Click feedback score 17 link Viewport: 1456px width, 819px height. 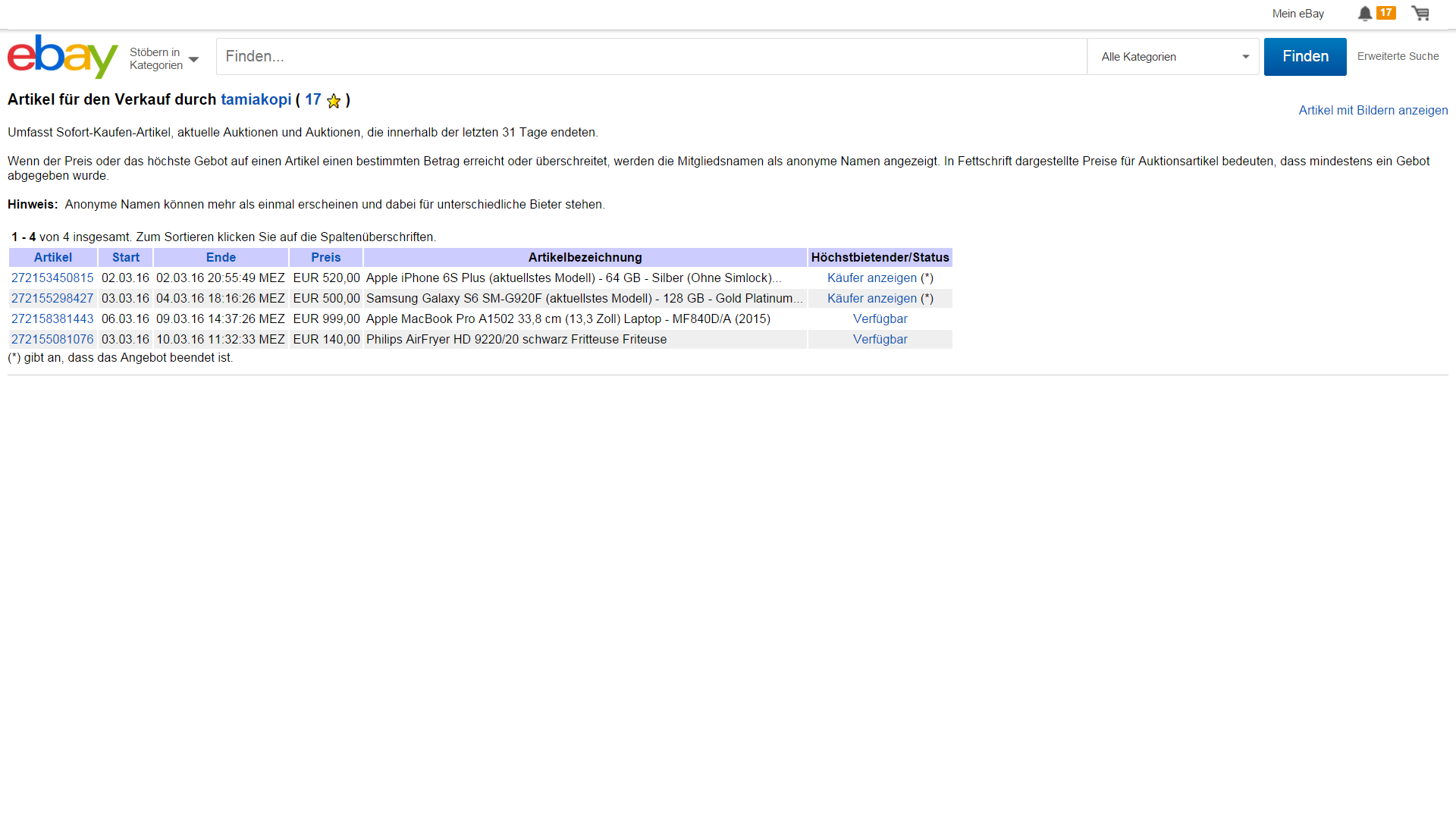point(313,99)
